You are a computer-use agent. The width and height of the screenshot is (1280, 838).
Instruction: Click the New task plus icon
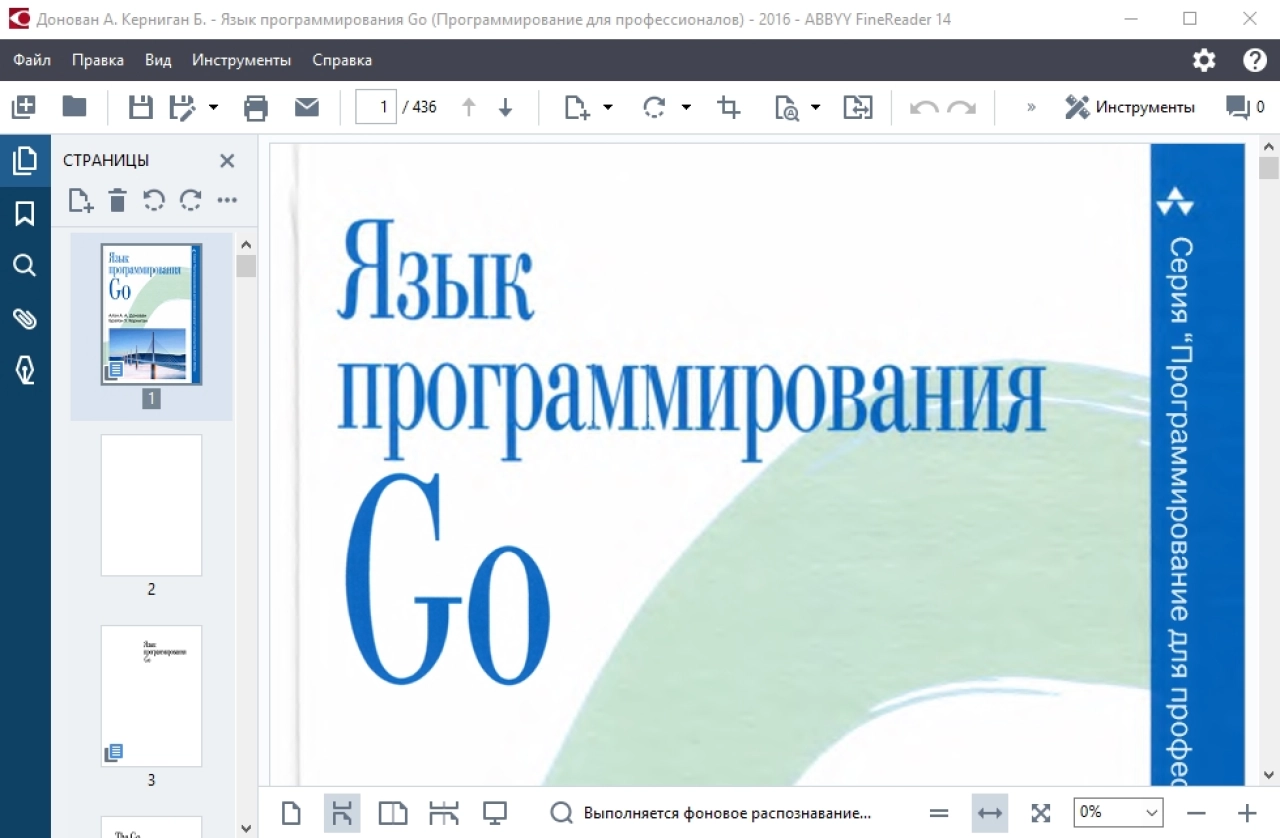pyautogui.click(x=23, y=107)
